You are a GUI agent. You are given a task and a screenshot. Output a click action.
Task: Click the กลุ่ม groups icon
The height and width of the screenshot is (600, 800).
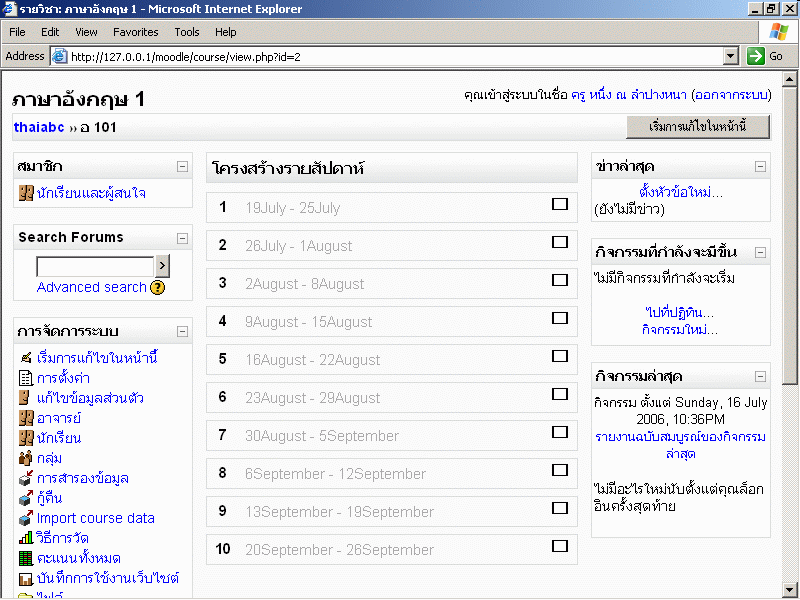pyautogui.click(x=26, y=458)
